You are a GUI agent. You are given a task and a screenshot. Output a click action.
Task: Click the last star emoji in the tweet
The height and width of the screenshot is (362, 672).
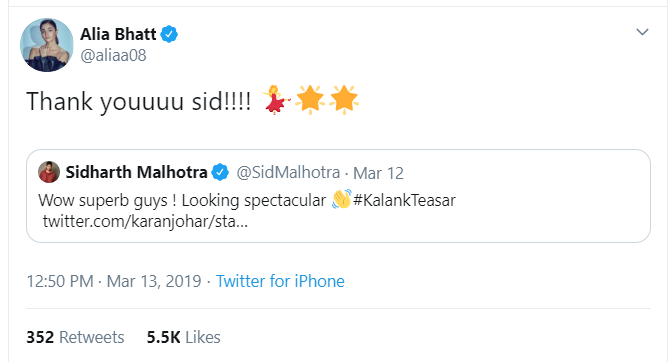344,100
